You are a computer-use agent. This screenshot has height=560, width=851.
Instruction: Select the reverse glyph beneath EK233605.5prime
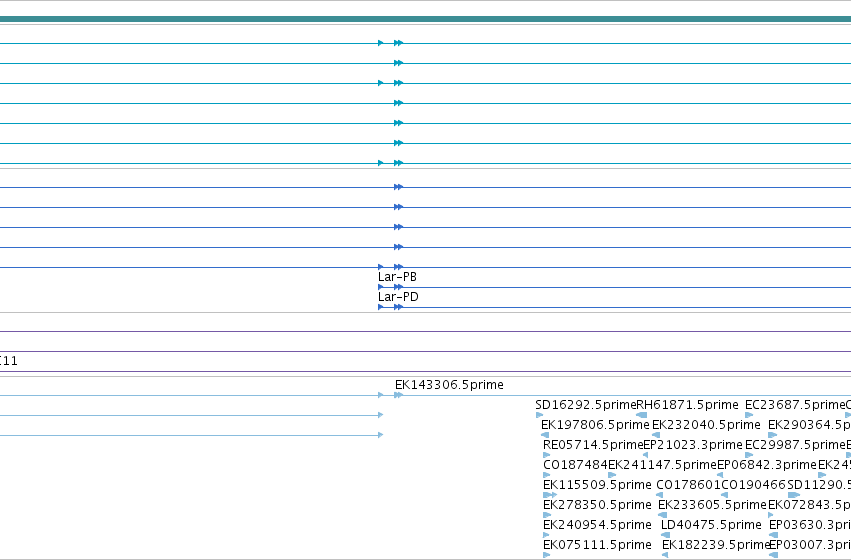[x=662, y=515]
